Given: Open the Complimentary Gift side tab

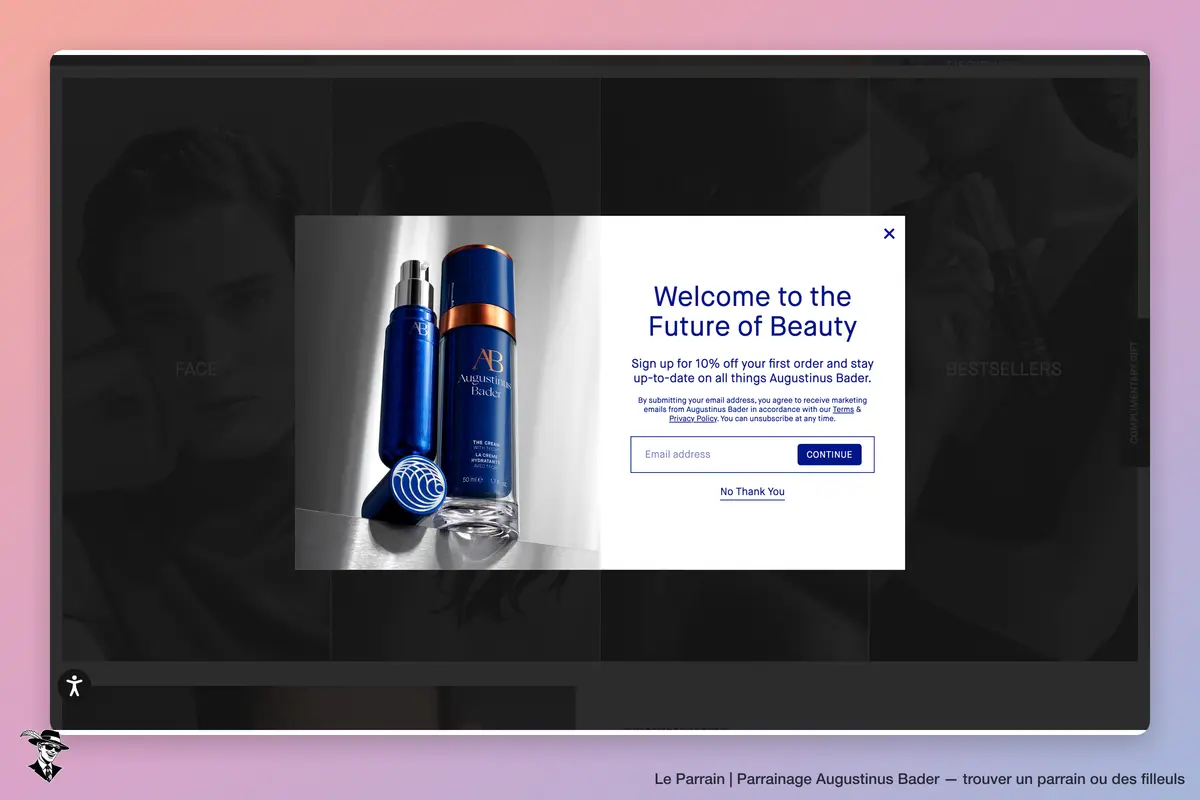Looking at the screenshot, I should coord(1134,392).
